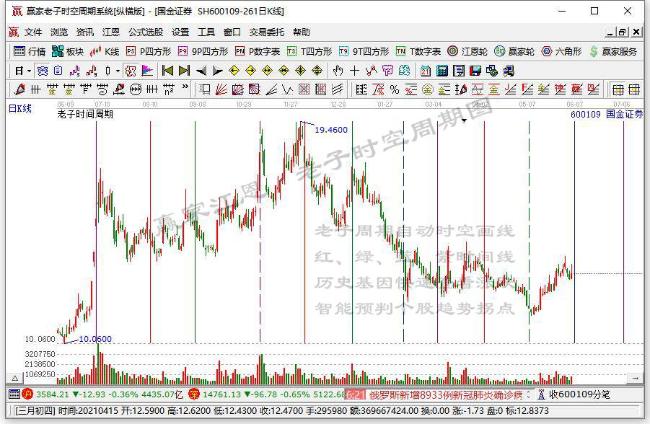This screenshot has width=650, height=424.
Task: Select the zigzag wave line tool
Action: pos(287,89)
